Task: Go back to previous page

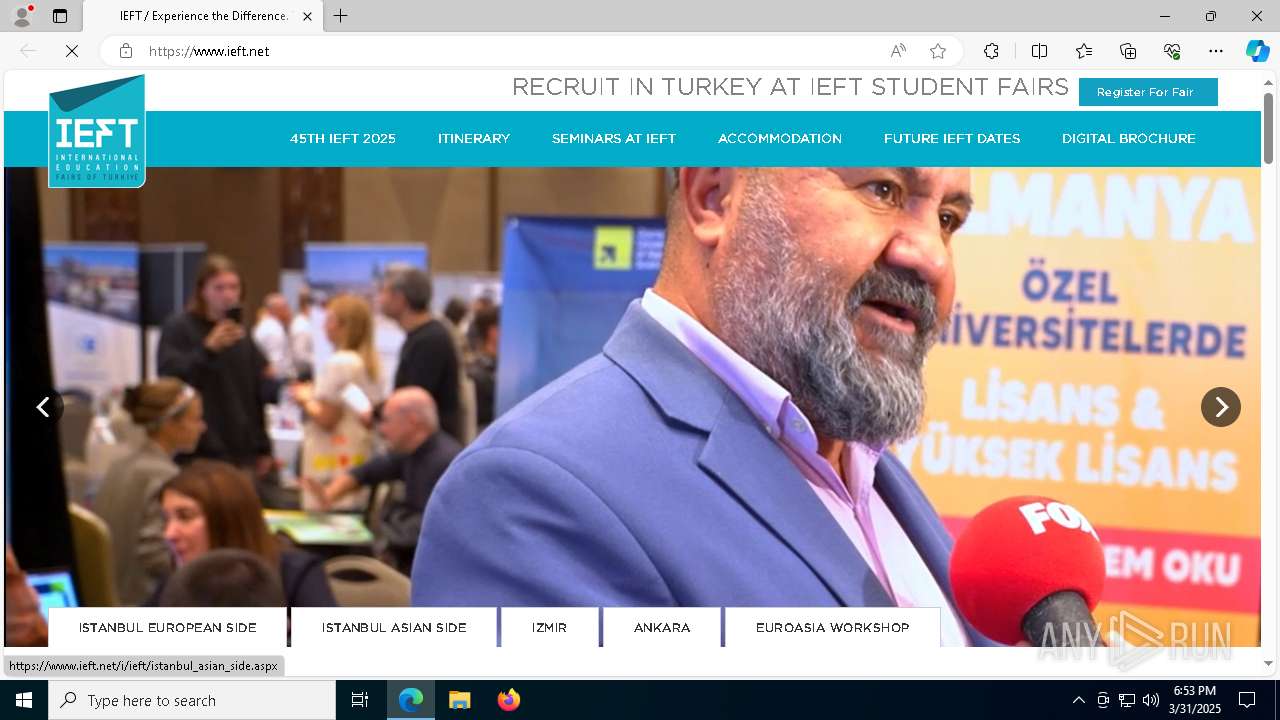Action: click(x=28, y=51)
